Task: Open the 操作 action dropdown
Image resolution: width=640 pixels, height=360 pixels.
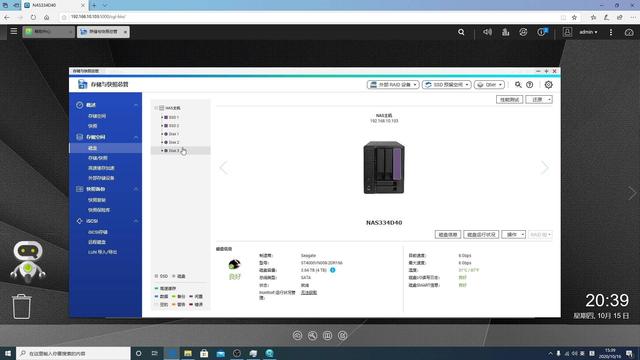Action: [513, 235]
